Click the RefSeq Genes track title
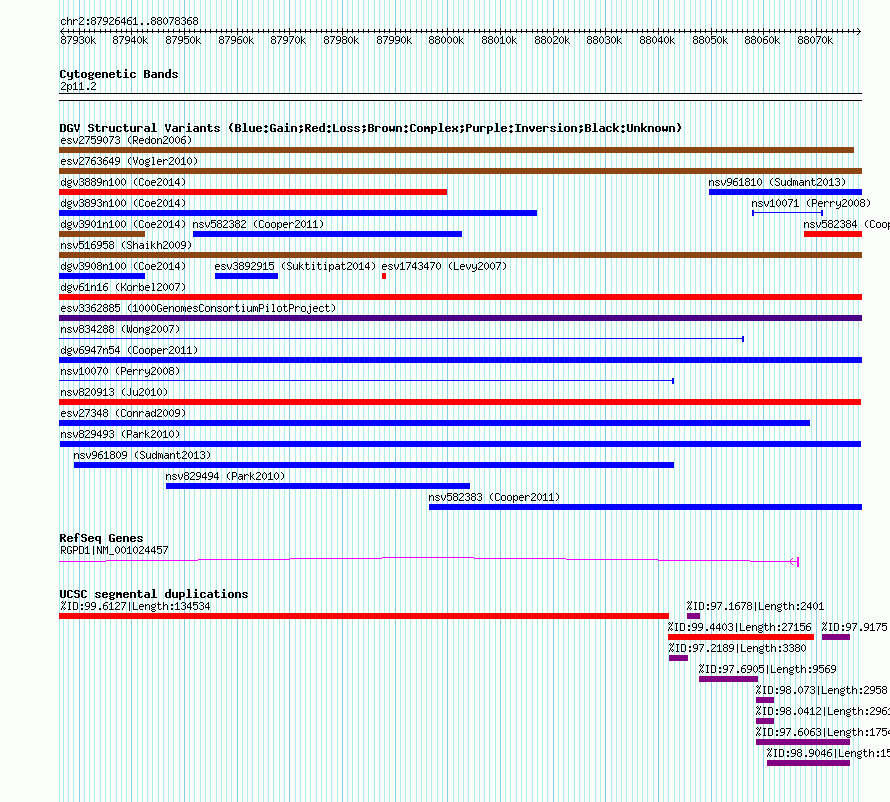 click(101, 538)
